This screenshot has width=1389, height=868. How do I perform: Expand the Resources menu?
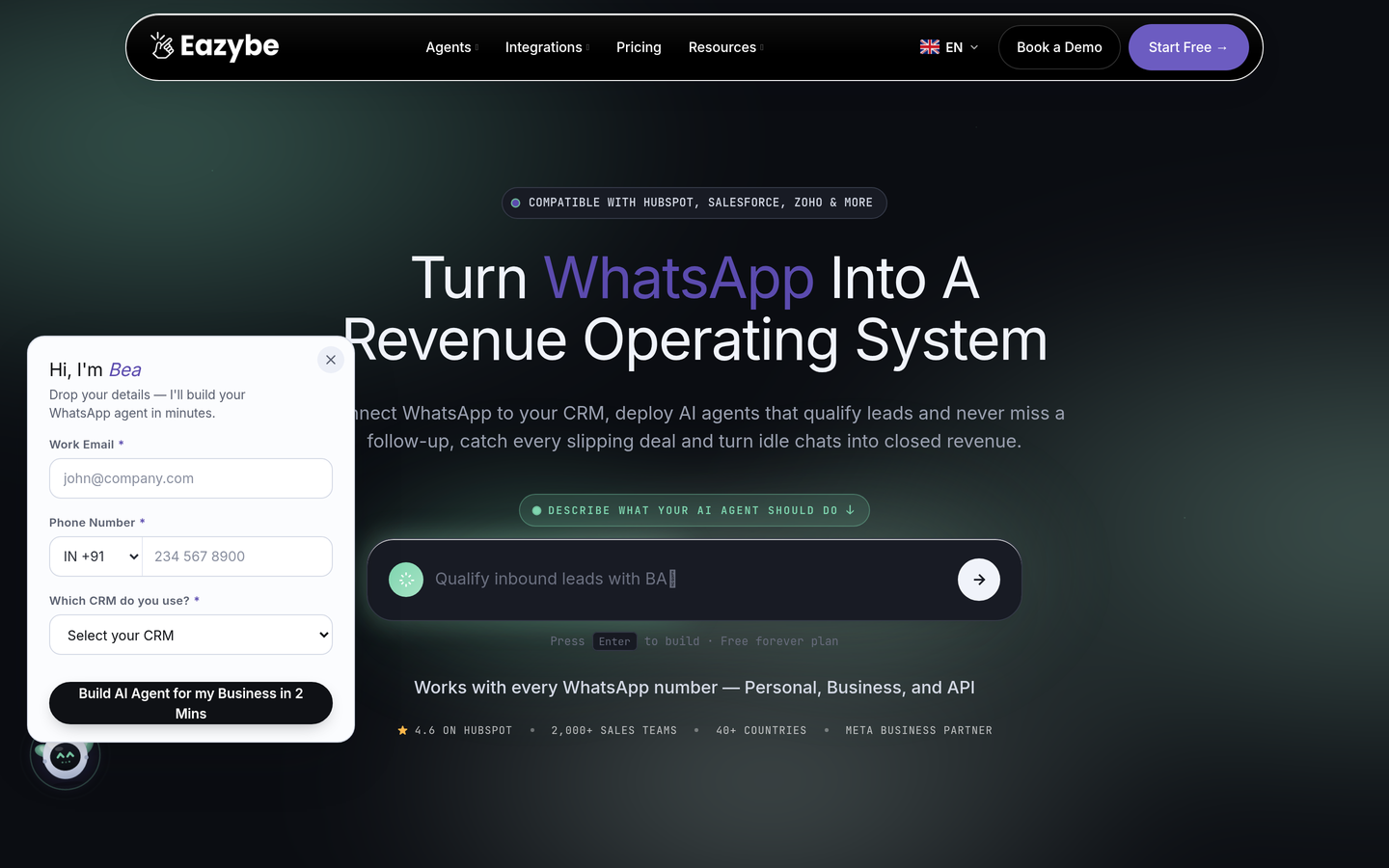(725, 47)
